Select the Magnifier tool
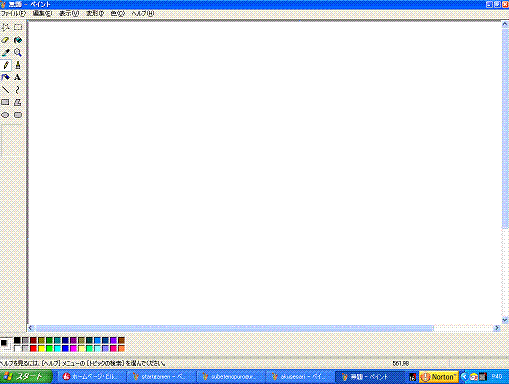This screenshot has height=384, width=509. coord(18,53)
